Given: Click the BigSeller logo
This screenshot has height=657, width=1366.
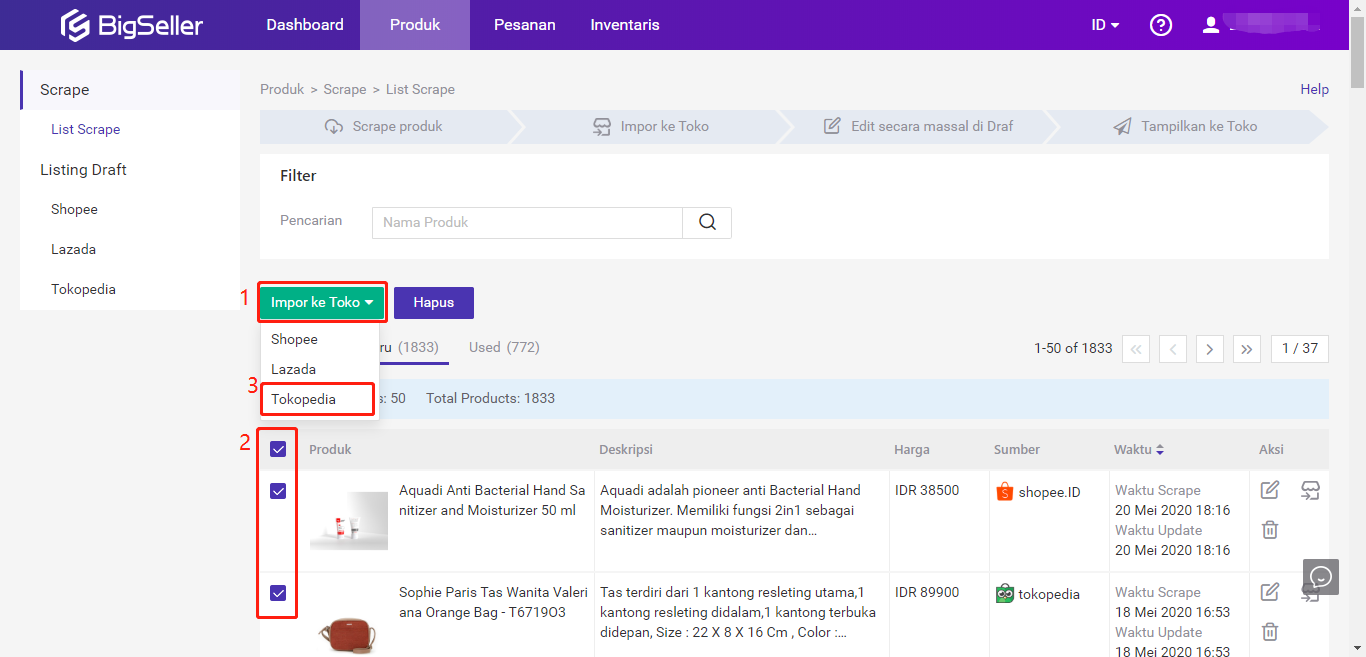Looking at the screenshot, I should pos(132,25).
